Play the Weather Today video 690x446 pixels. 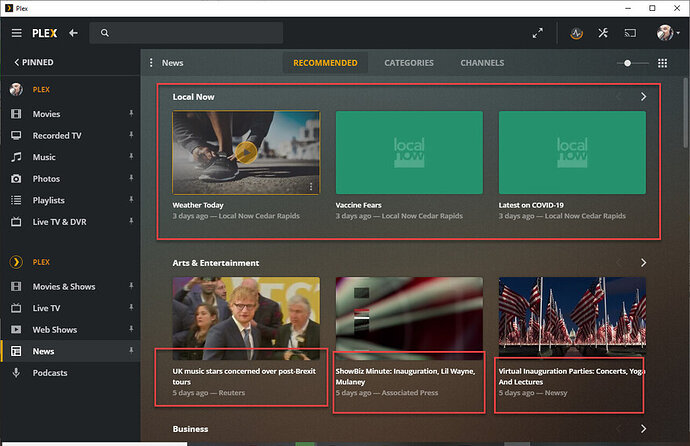246,153
